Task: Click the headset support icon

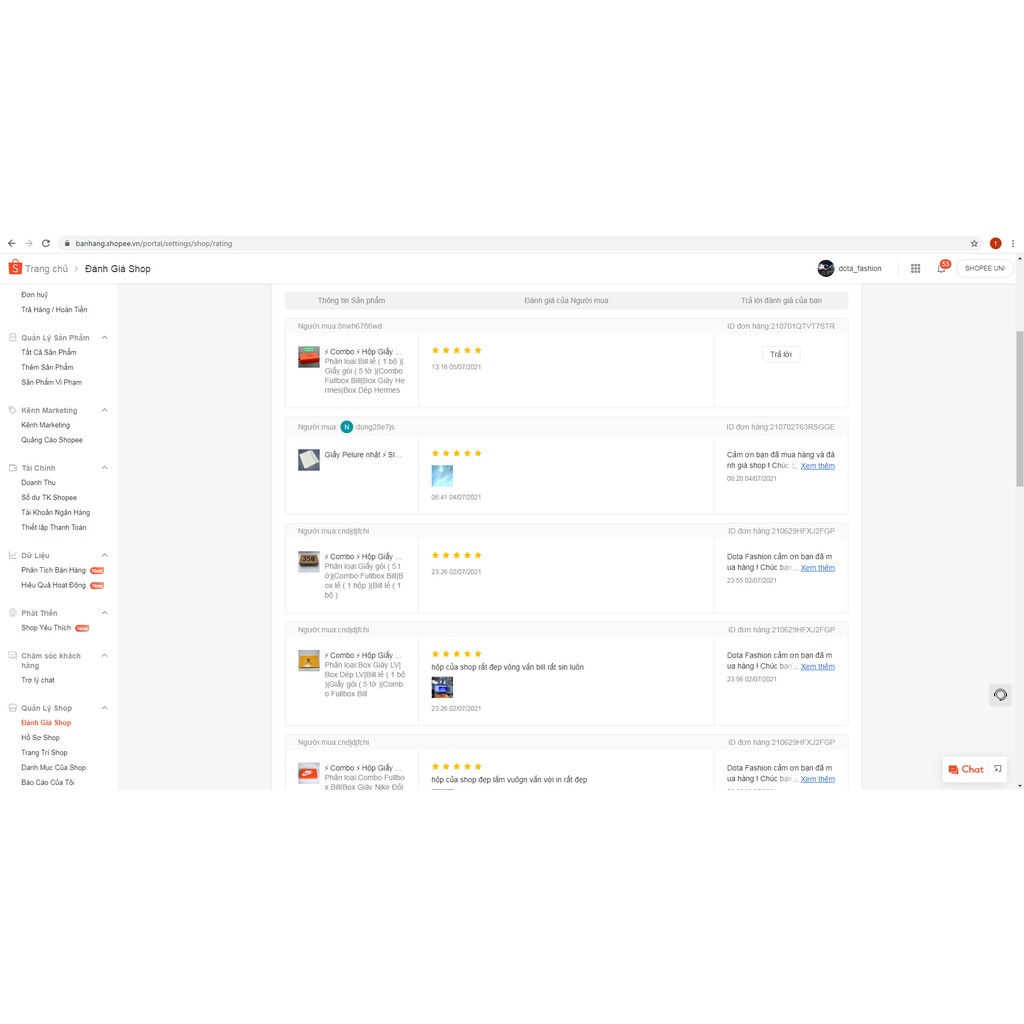Action: coord(1000,695)
